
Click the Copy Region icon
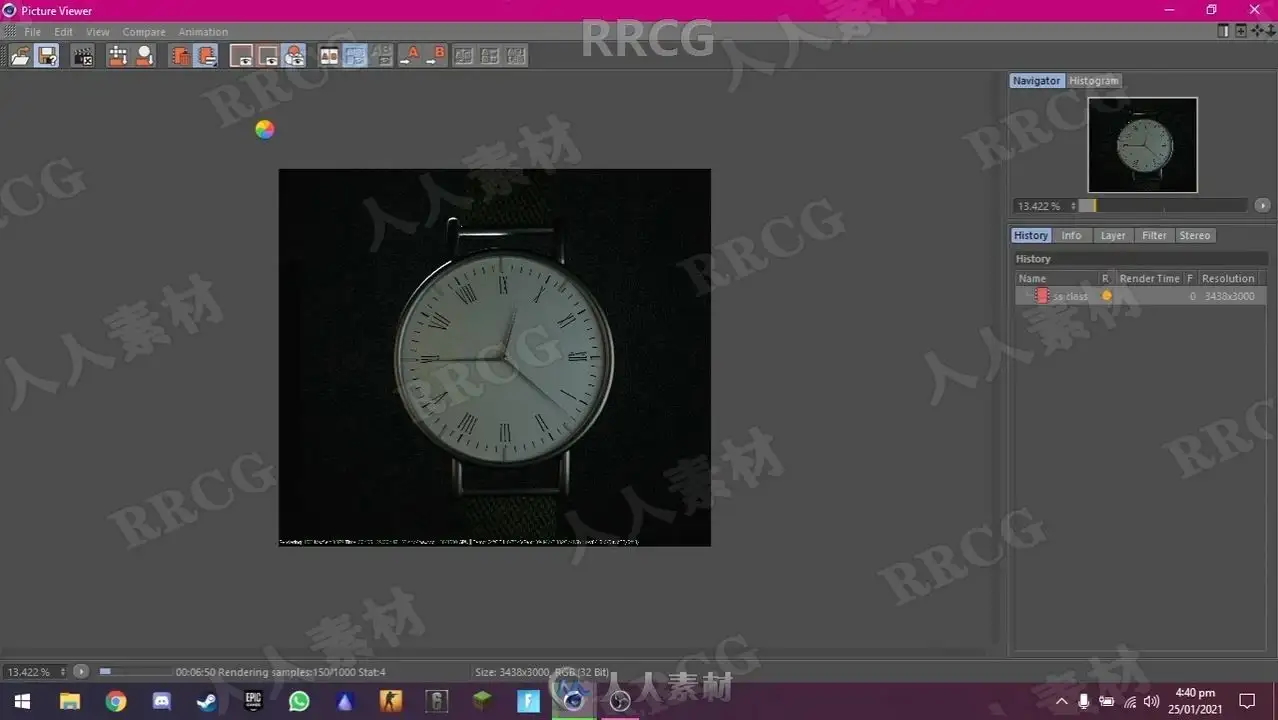(207, 56)
